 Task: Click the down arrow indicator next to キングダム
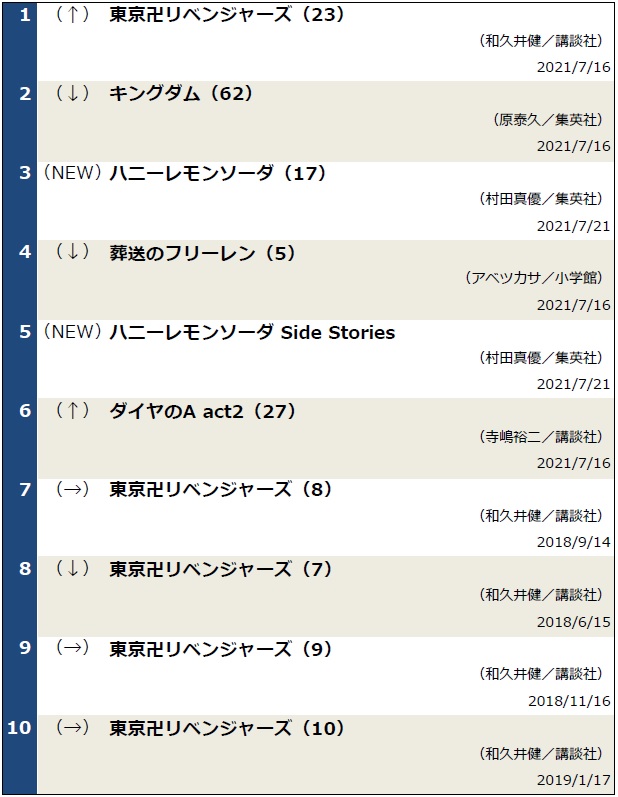[x=73, y=93]
